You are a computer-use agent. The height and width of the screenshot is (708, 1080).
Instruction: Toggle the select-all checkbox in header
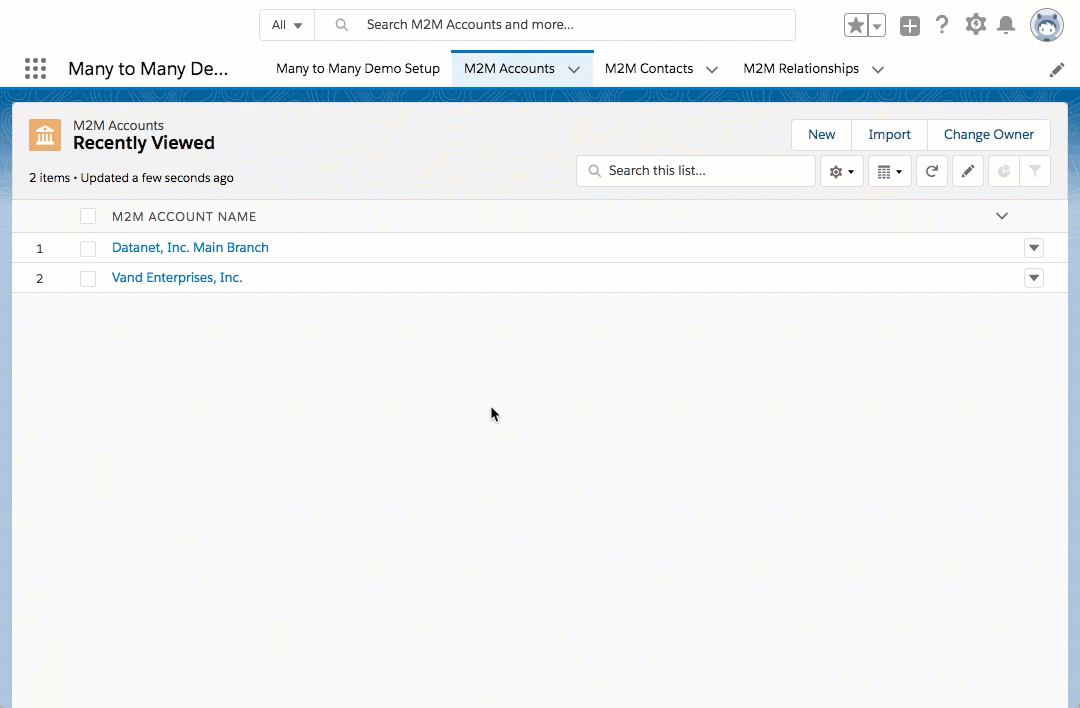click(x=87, y=216)
